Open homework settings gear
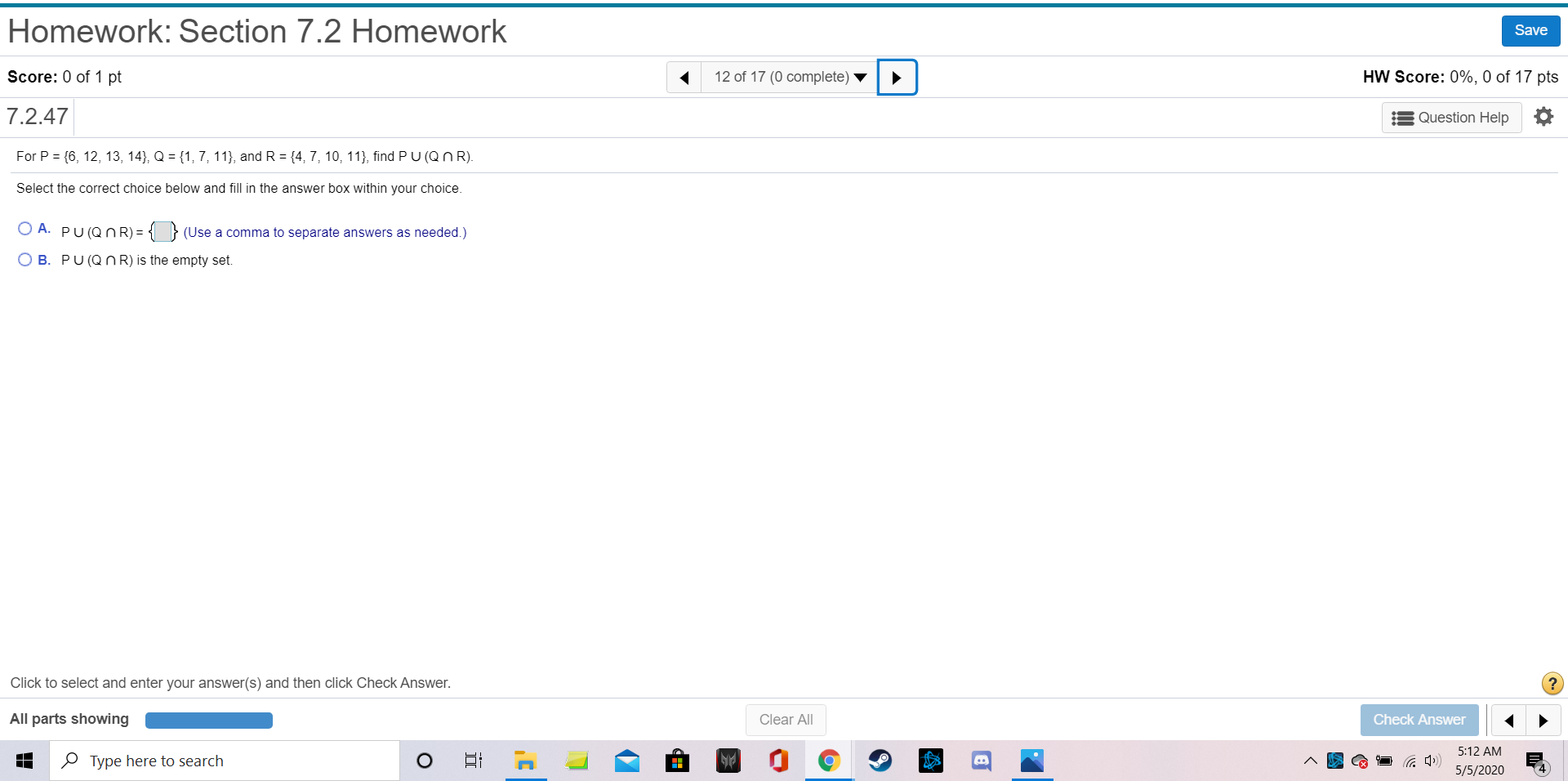 tap(1543, 117)
